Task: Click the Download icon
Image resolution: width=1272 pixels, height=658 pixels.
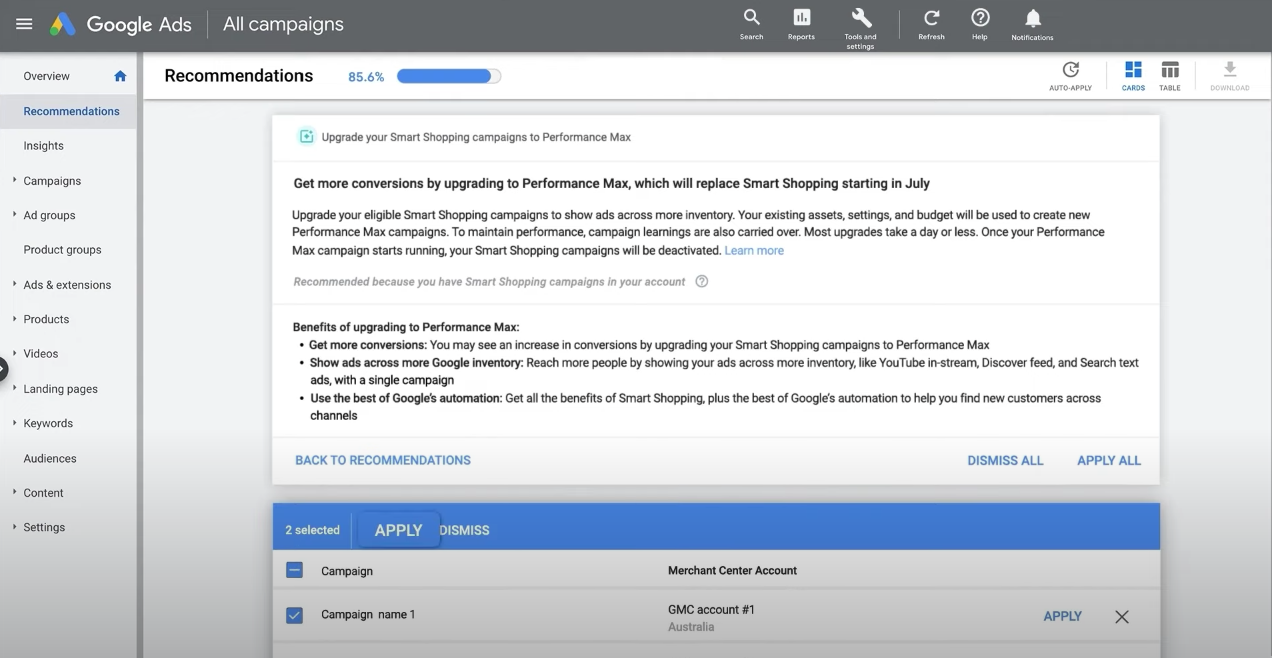Action: [x=1230, y=76]
